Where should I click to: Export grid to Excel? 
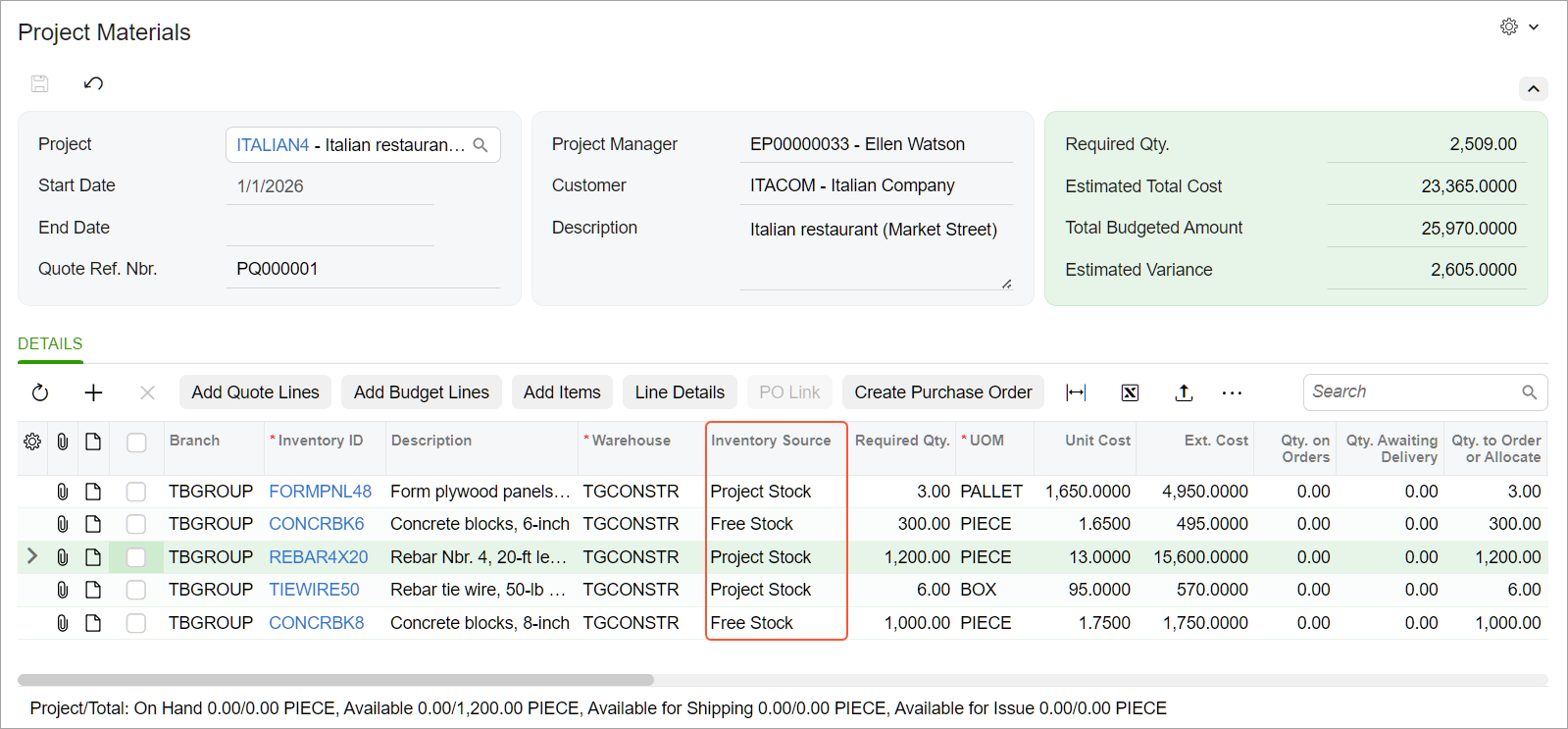click(x=1130, y=392)
